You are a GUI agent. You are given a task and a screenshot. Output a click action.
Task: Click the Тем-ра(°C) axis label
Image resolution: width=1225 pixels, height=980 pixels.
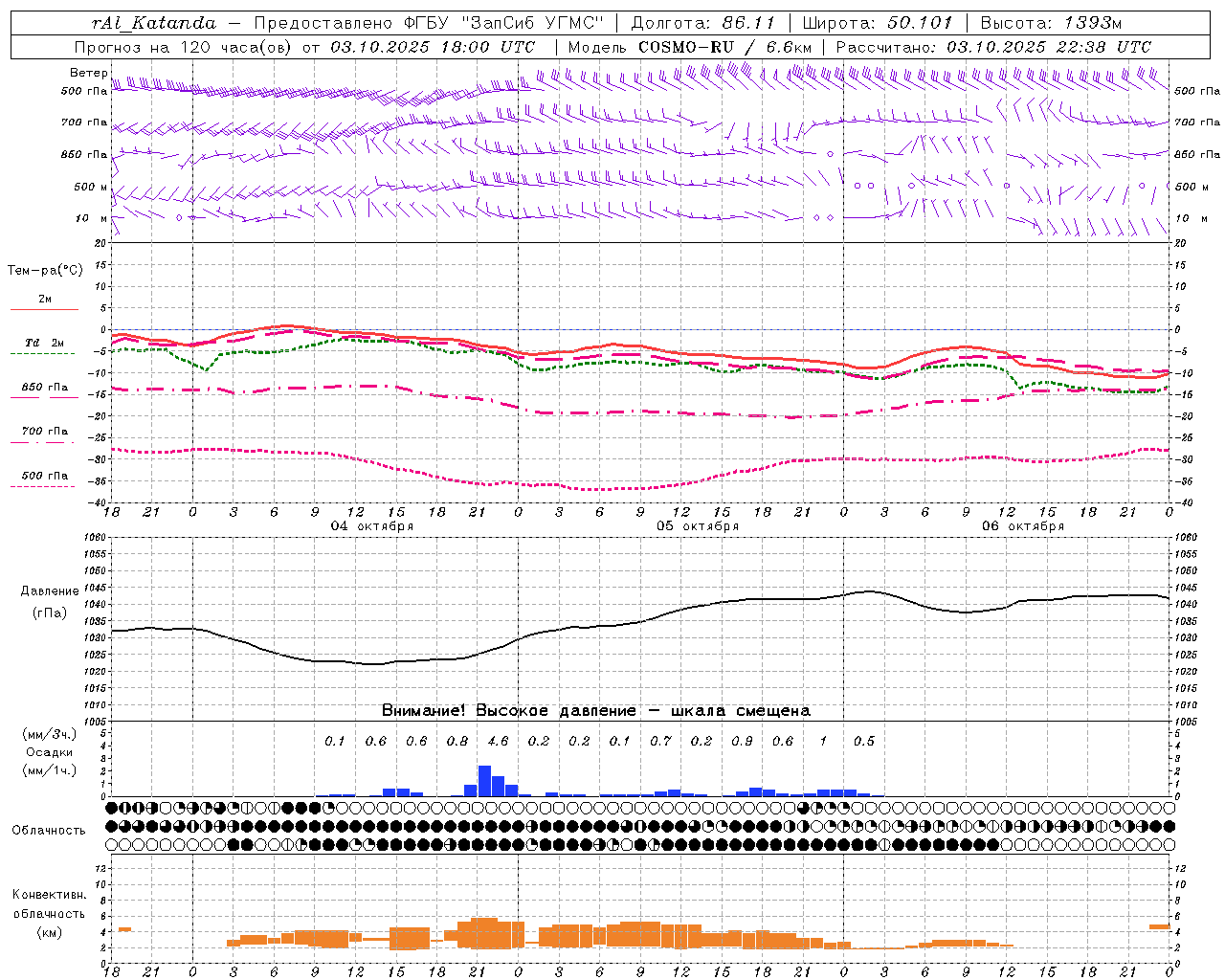(x=45, y=271)
